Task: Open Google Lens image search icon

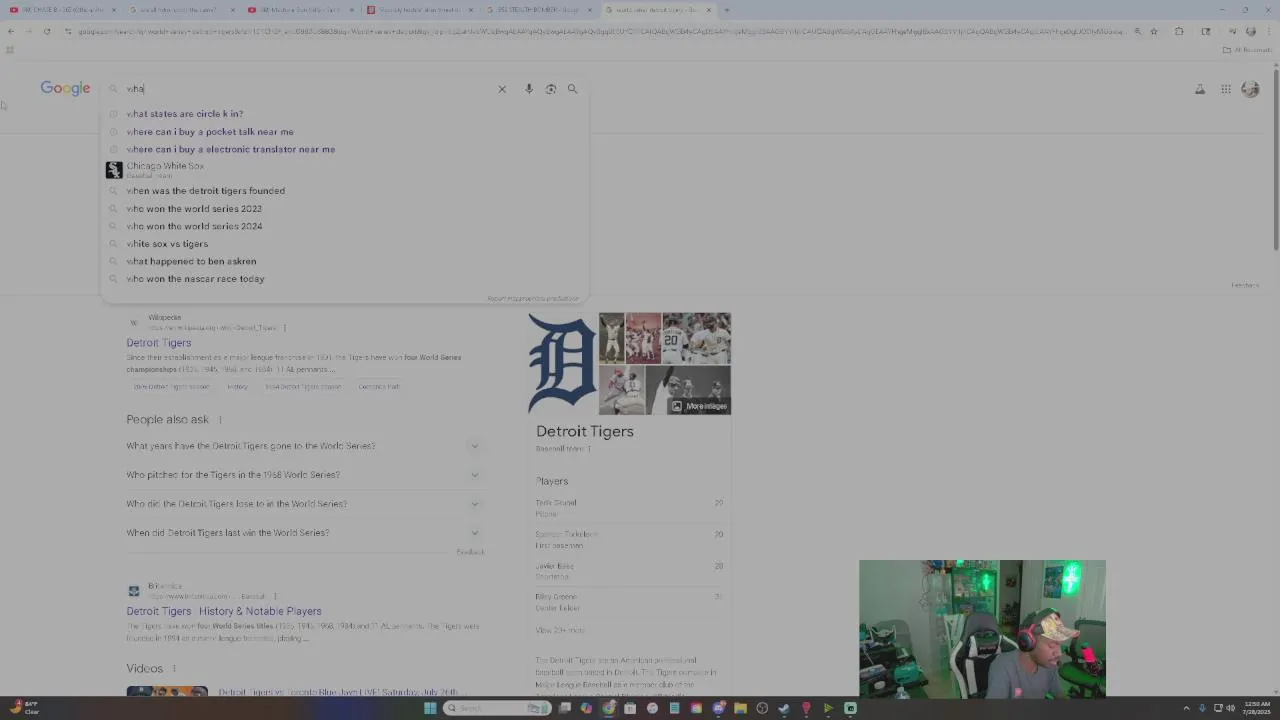Action: pos(551,89)
